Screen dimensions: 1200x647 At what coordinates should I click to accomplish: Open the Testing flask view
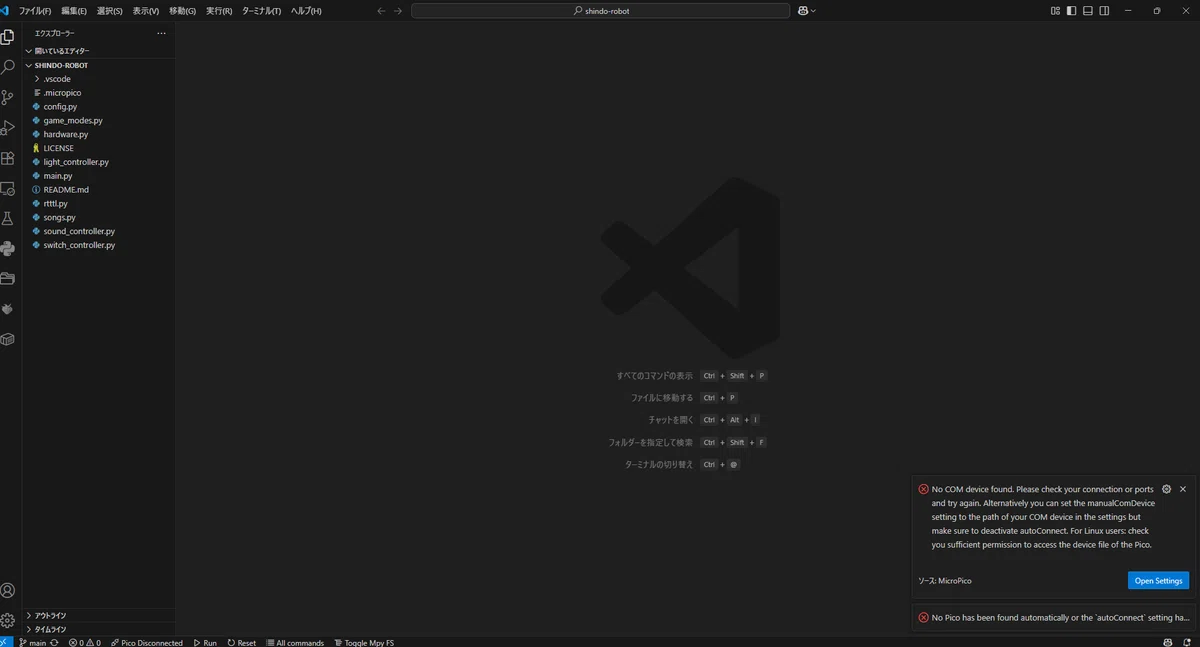click(x=8, y=218)
